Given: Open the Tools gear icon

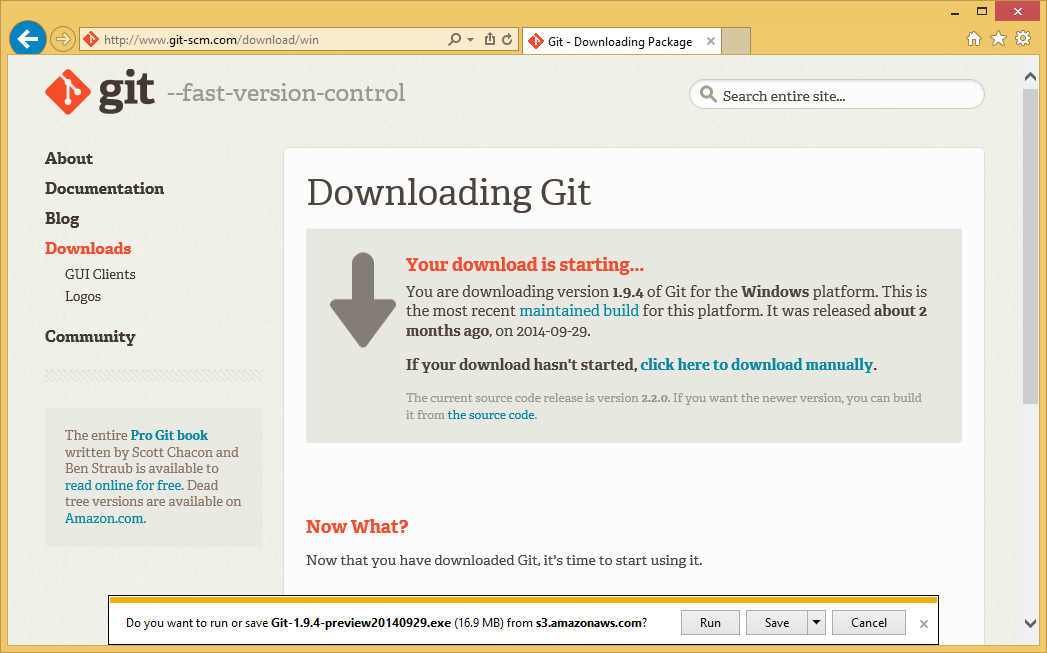Looking at the screenshot, I should [1023, 39].
